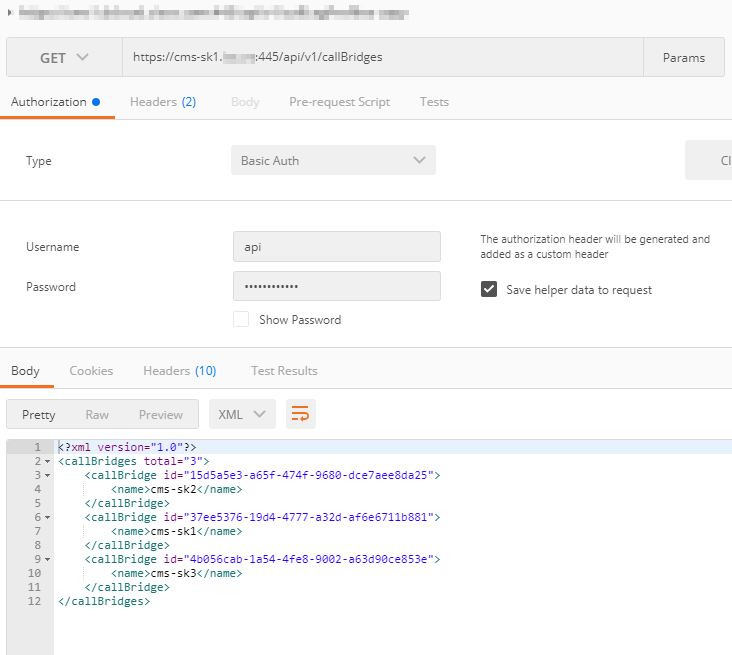This screenshot has width=732, height=655.
Task: Click the Password input field
Action: (337, 286)
